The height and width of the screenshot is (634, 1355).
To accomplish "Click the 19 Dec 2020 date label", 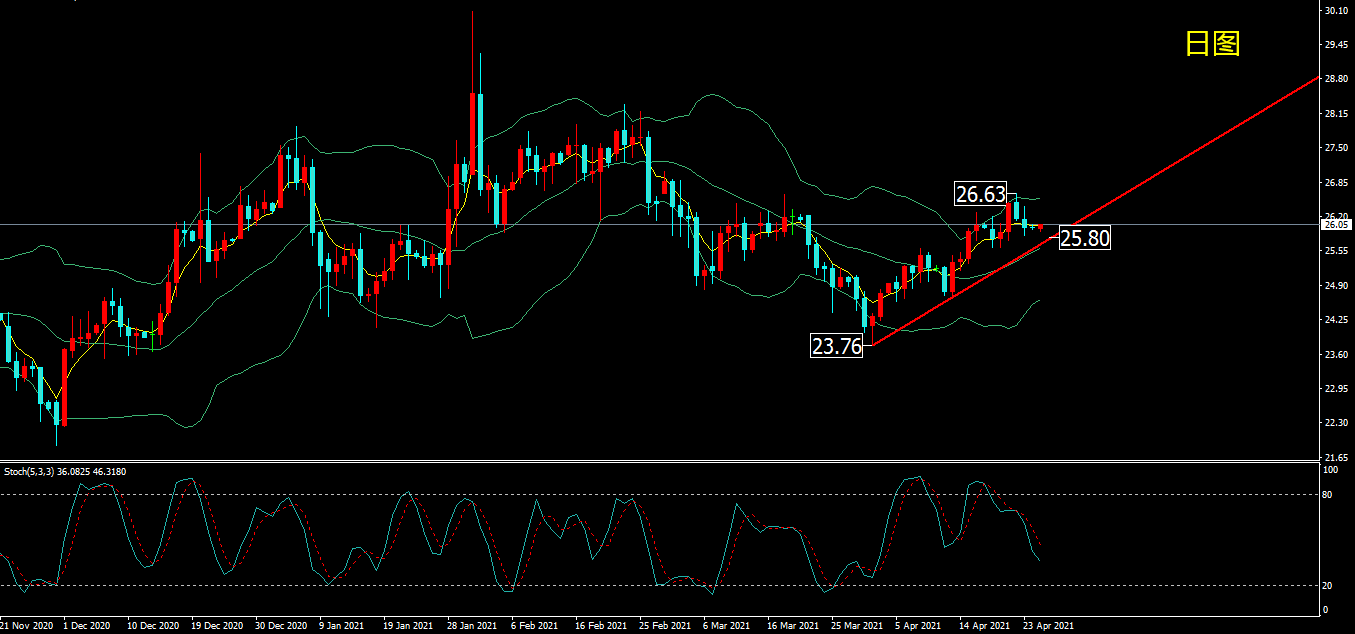I will (x=216, y=626).
